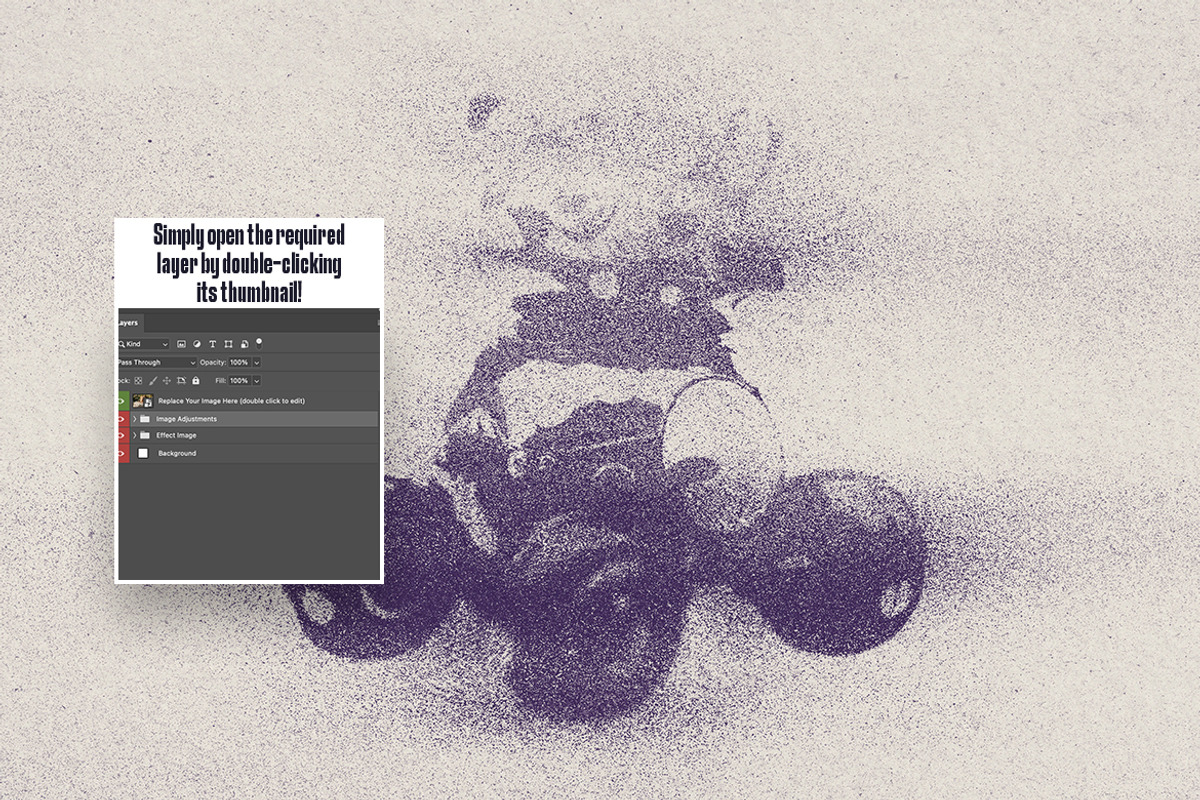Filter layers by type layer icon
The width and height of the screenshot is (1200, 800).
212,344
